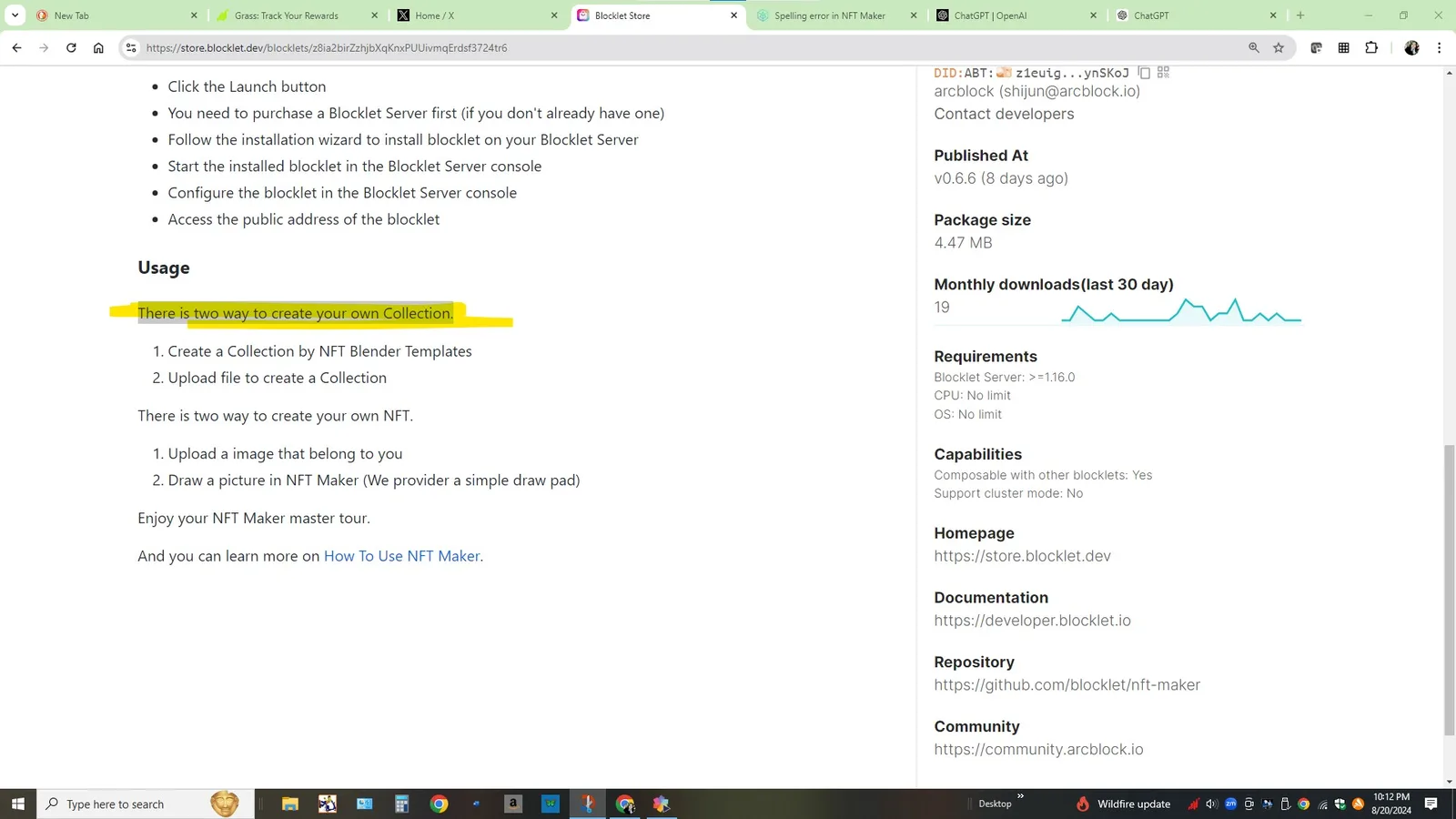Screen dimensions: 1456x819
Task: Close the Blocklet Store tab
Action: pos(733,15)
